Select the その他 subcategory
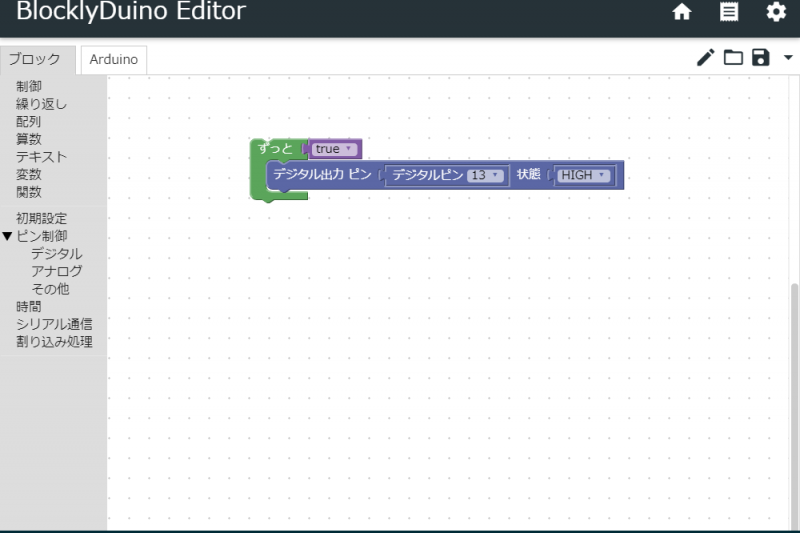800x533 pixels. click(51, 289)
